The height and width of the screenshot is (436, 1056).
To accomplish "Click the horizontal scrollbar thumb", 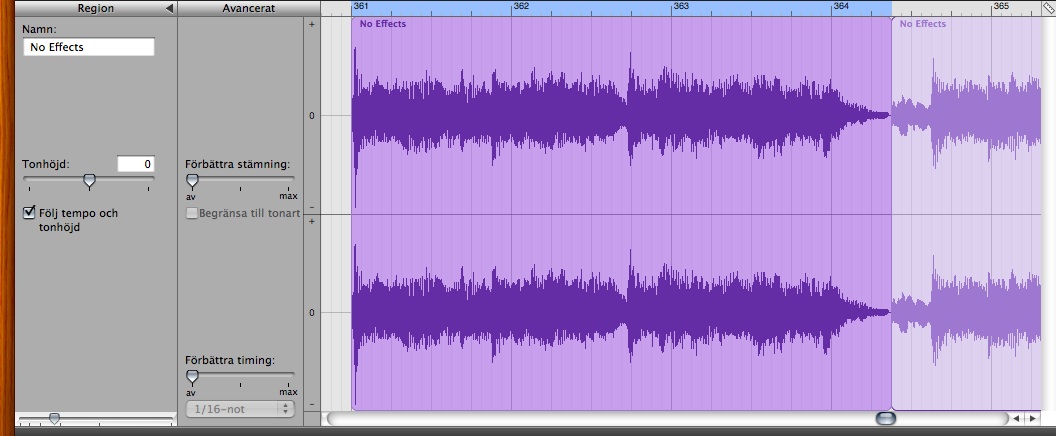I will [x=886, y=418].
